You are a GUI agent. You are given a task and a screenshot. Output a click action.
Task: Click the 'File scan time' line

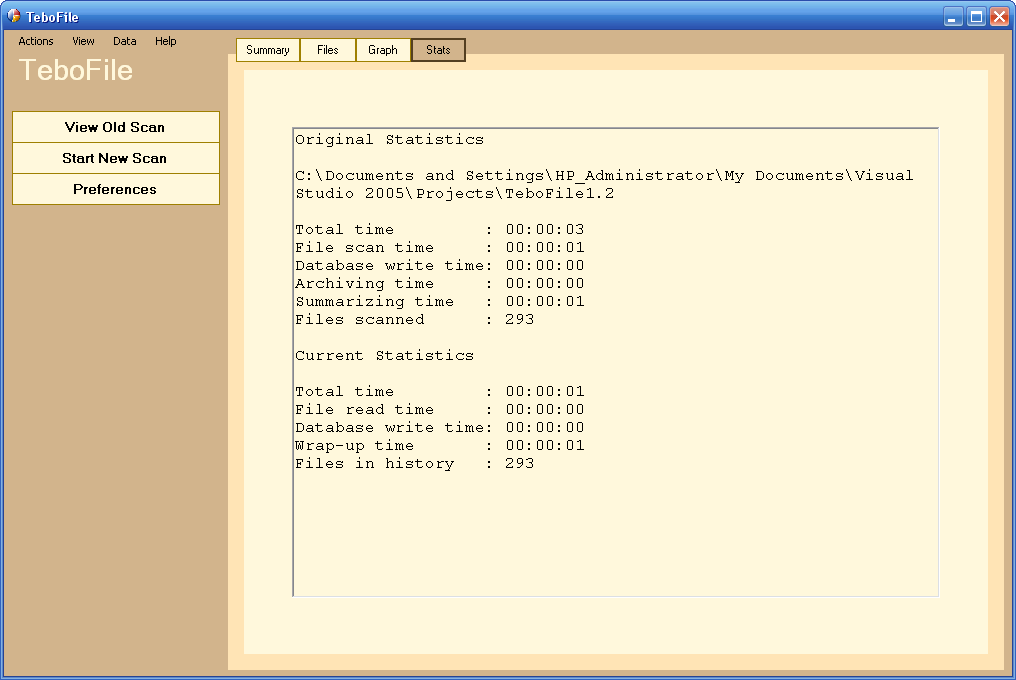[x=439, y=248]
